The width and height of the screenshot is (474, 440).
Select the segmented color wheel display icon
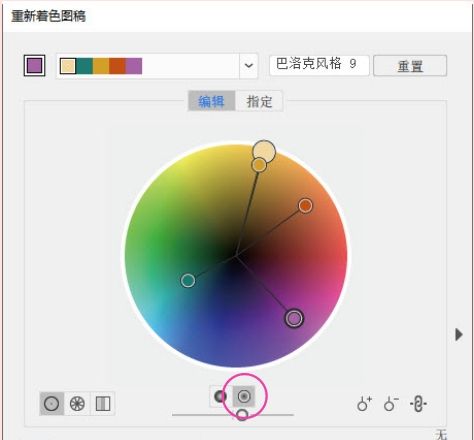(x=77, y=404)
